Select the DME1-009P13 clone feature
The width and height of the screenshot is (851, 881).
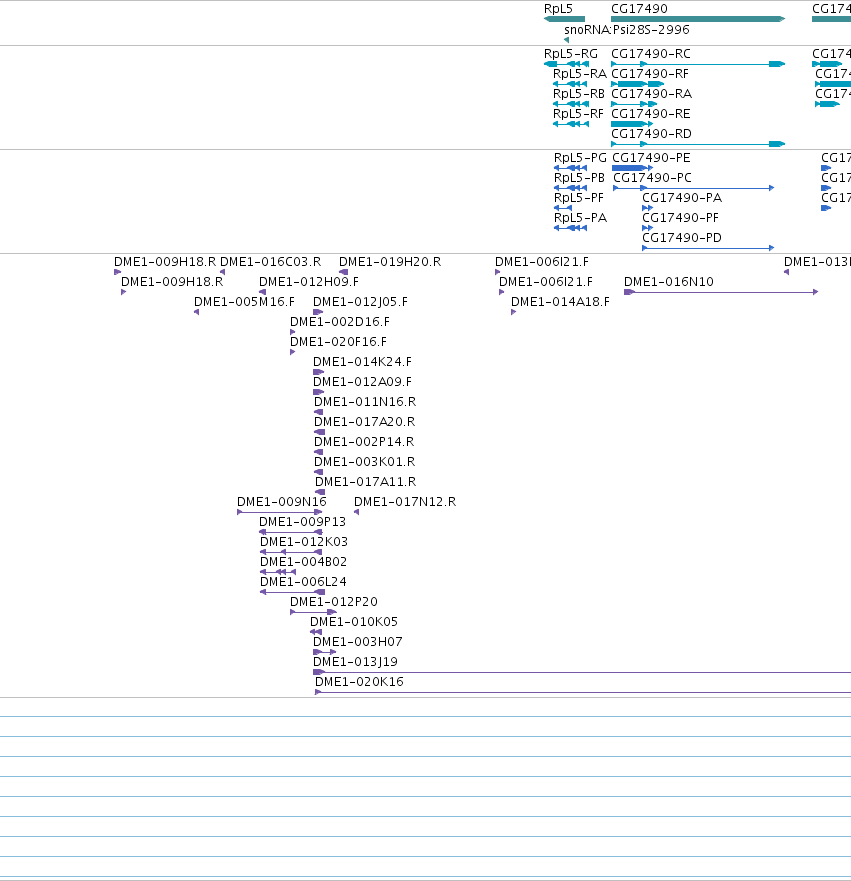point(291,532)
